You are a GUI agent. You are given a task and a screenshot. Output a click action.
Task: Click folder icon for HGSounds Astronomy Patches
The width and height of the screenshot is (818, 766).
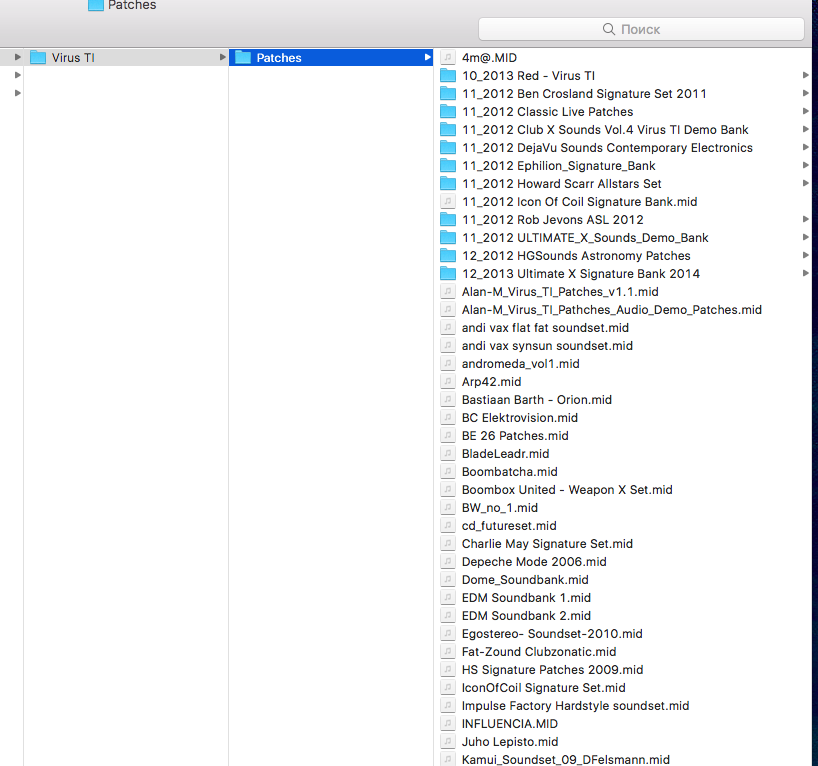[x=448, y=256]
